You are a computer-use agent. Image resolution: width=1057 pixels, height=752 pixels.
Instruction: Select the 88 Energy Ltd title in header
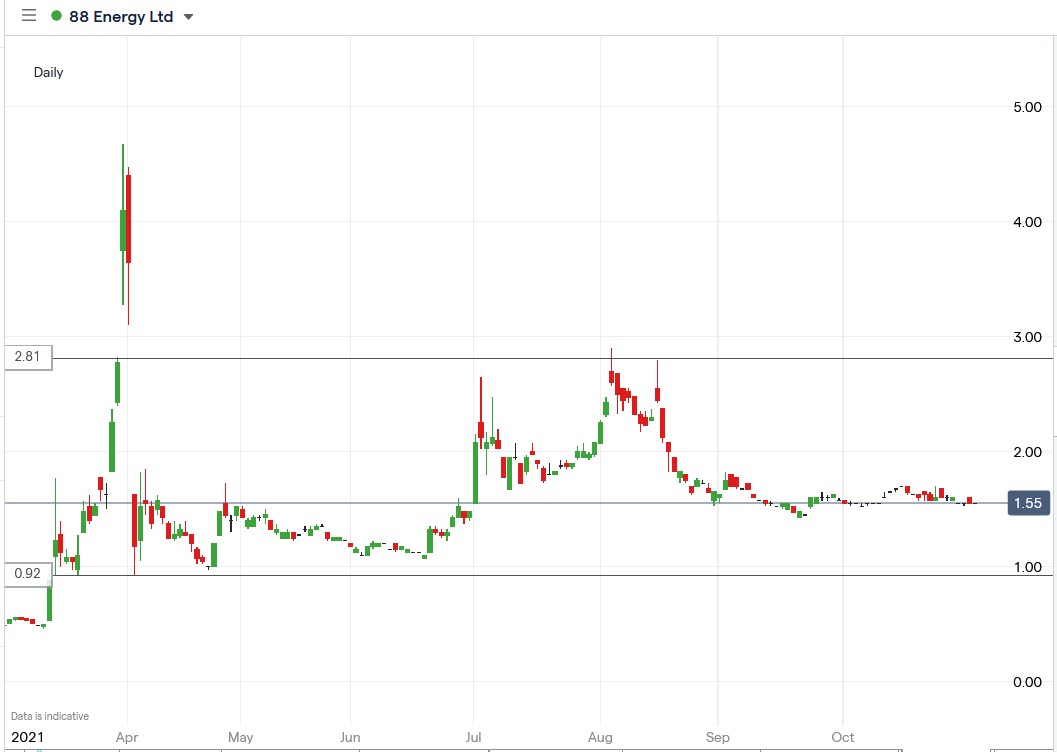[x=120, y=16]
